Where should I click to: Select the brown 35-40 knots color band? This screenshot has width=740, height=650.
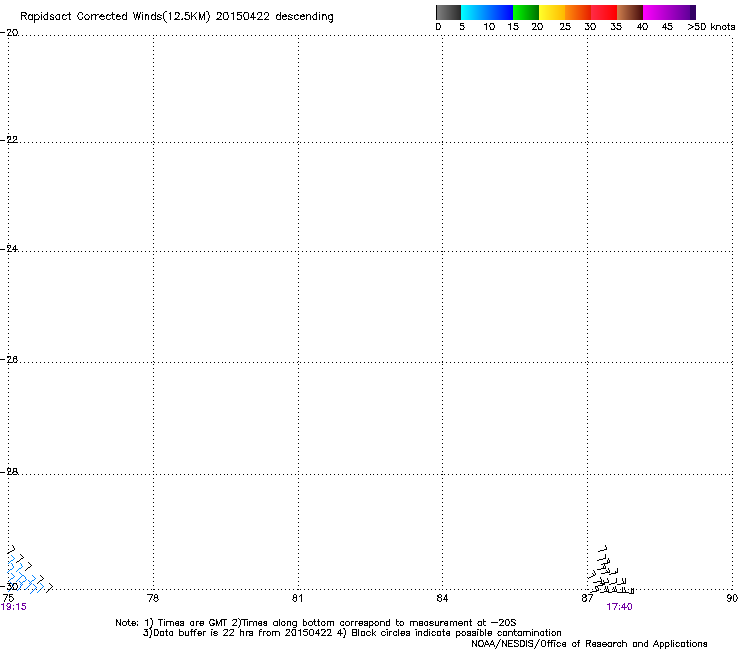[x=630, y=12]
